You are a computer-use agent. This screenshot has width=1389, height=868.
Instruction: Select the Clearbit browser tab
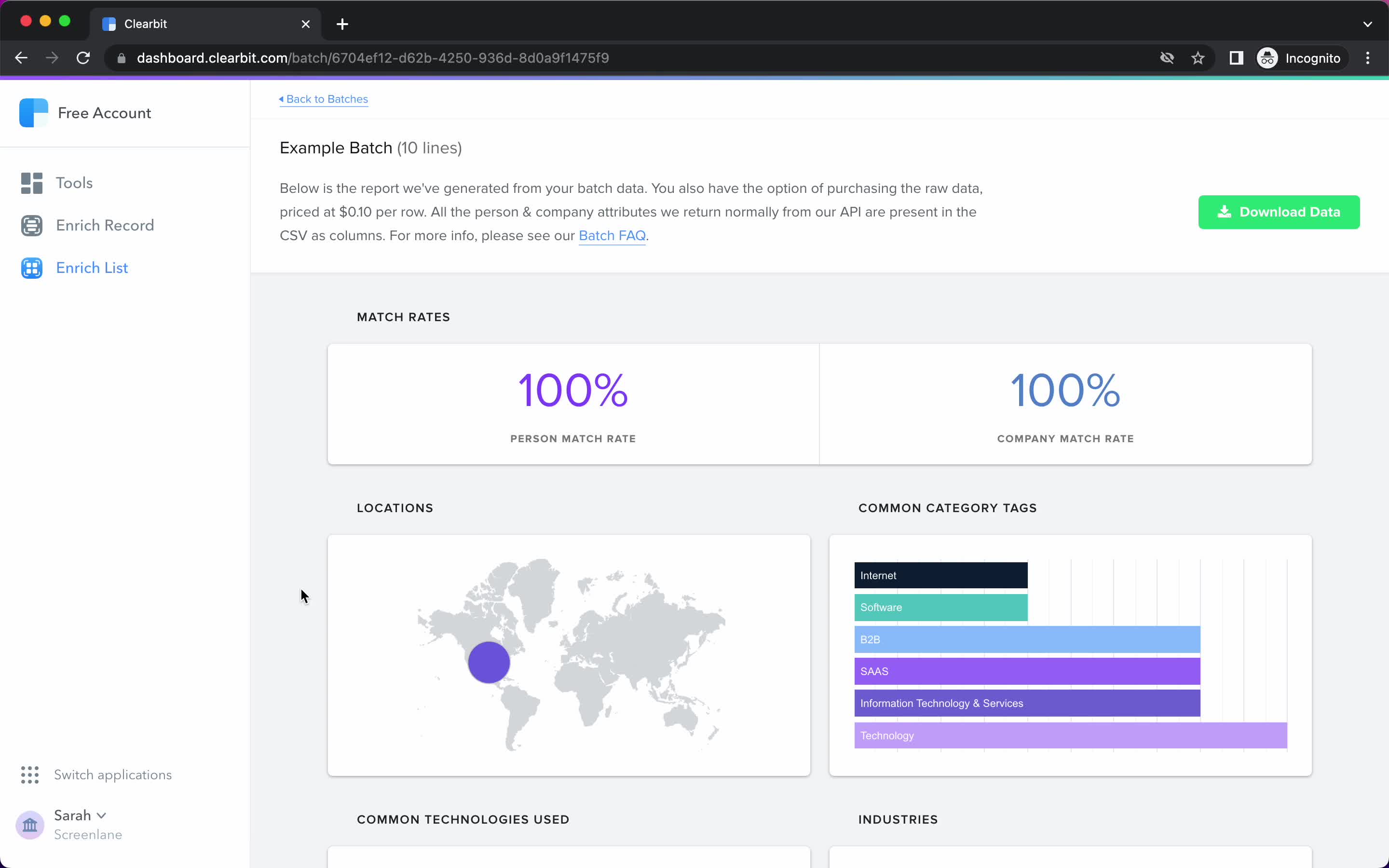(205, 24)
